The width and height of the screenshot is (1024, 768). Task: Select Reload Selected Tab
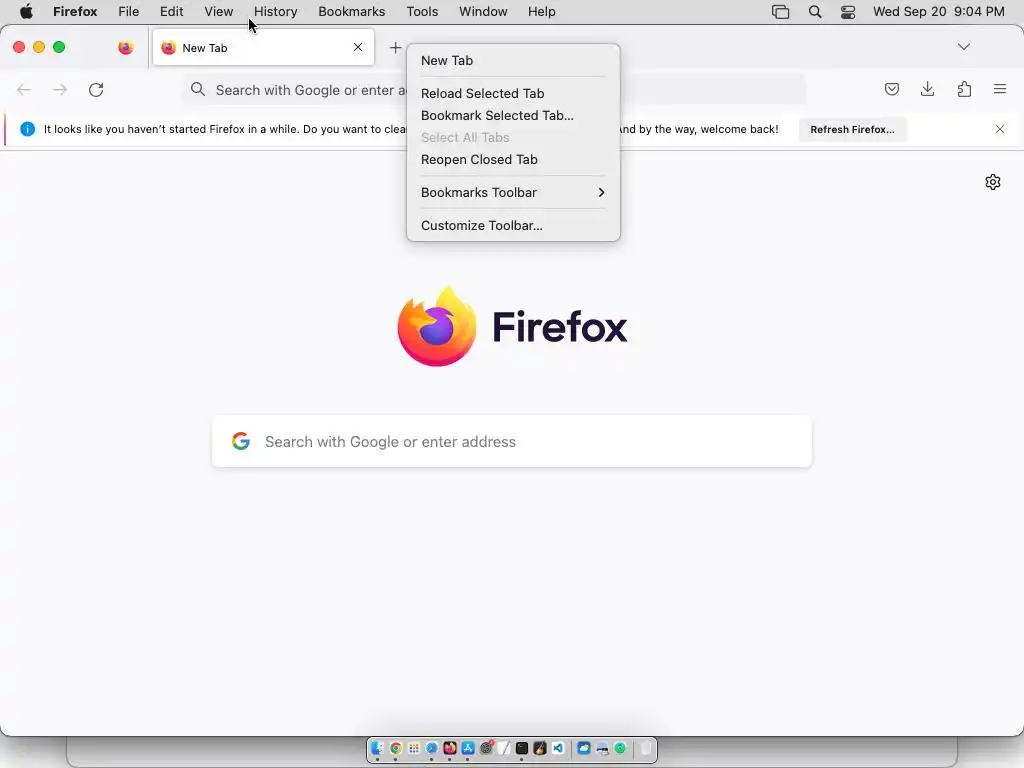pos(513,93)
